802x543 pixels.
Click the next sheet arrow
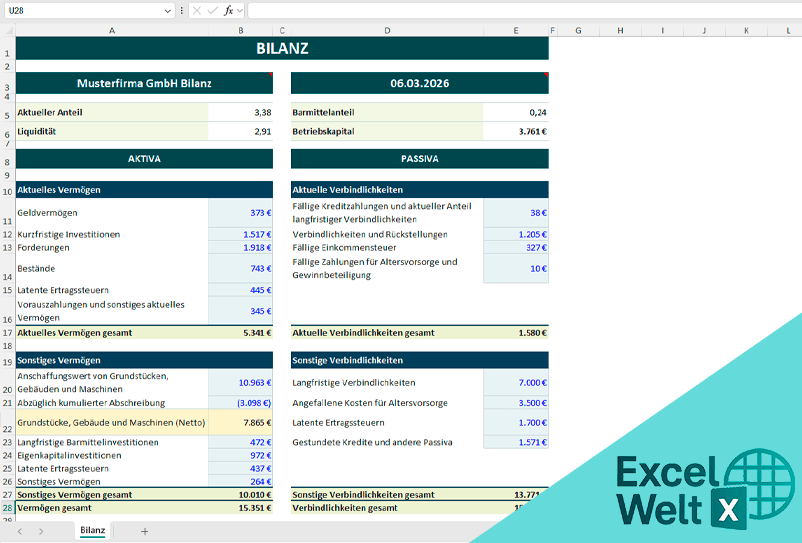click(x=41, y=531)
